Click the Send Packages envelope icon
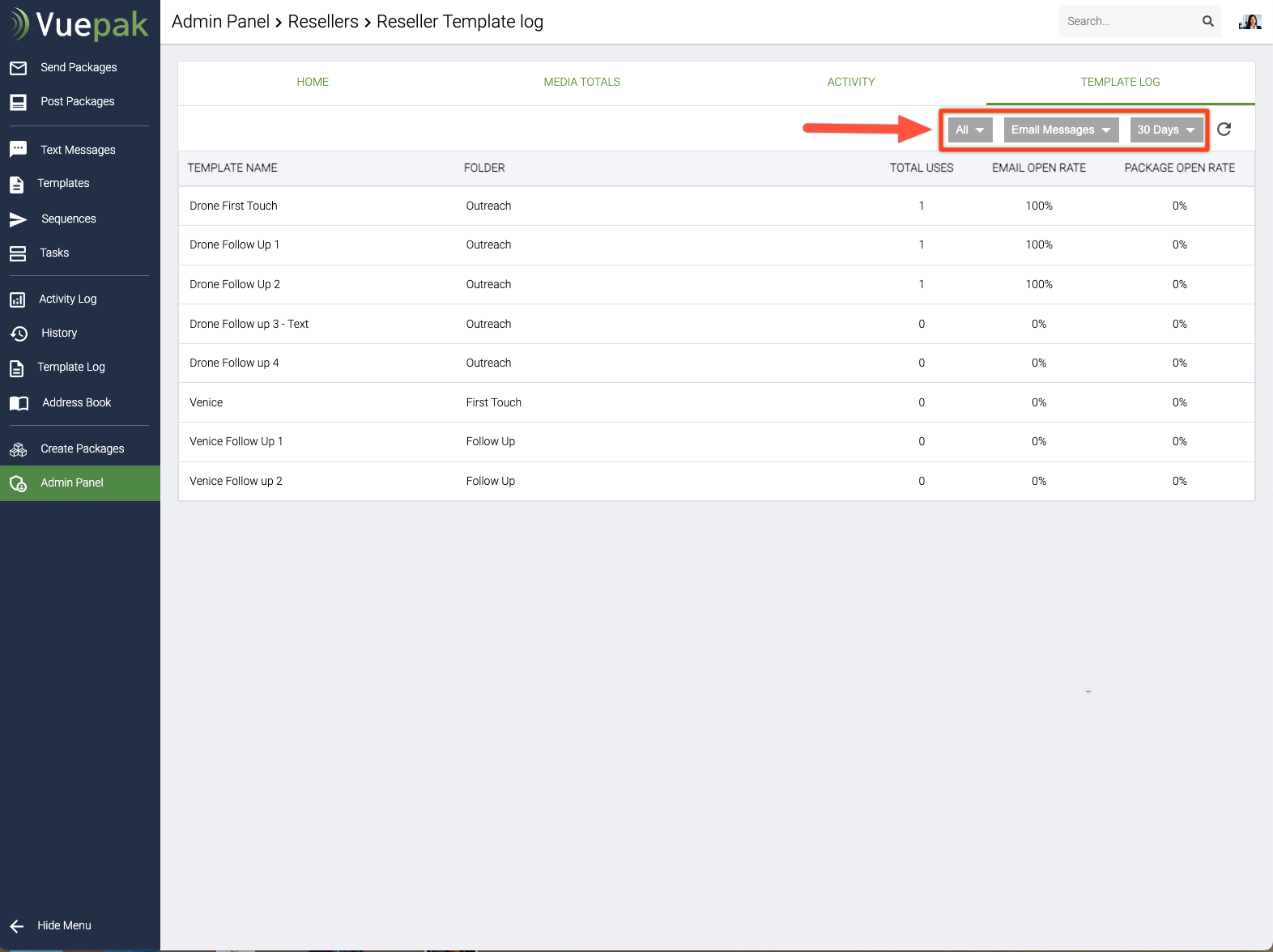Image resolution: width=1273 pixels, height=952 pixels. [18, 68]
